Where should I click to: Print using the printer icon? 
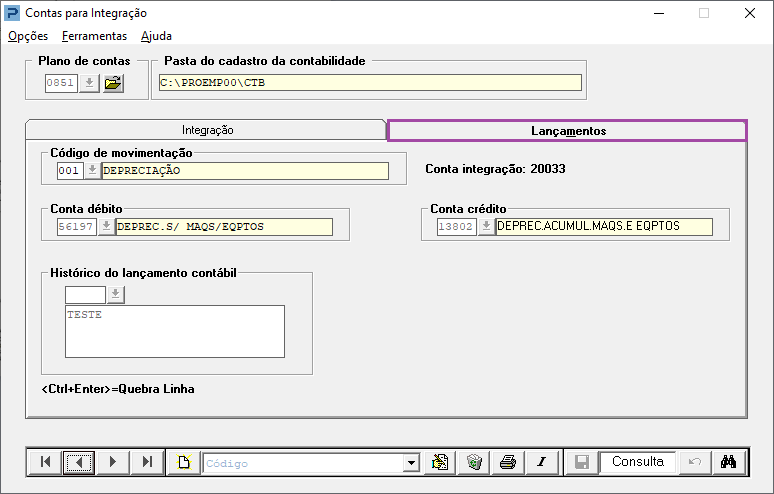click(508, 462)
